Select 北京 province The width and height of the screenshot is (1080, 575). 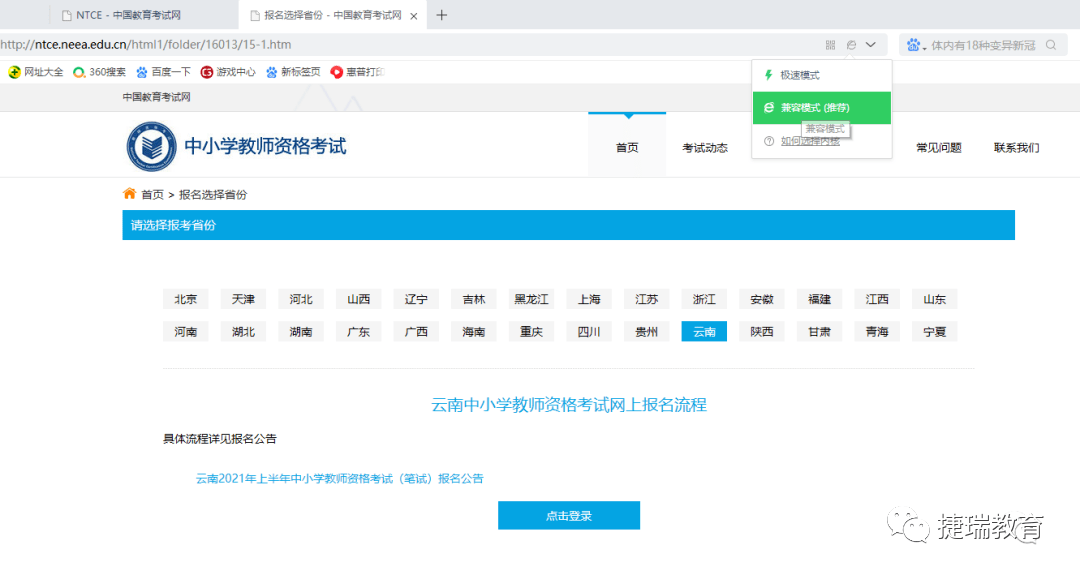(186, 299)
